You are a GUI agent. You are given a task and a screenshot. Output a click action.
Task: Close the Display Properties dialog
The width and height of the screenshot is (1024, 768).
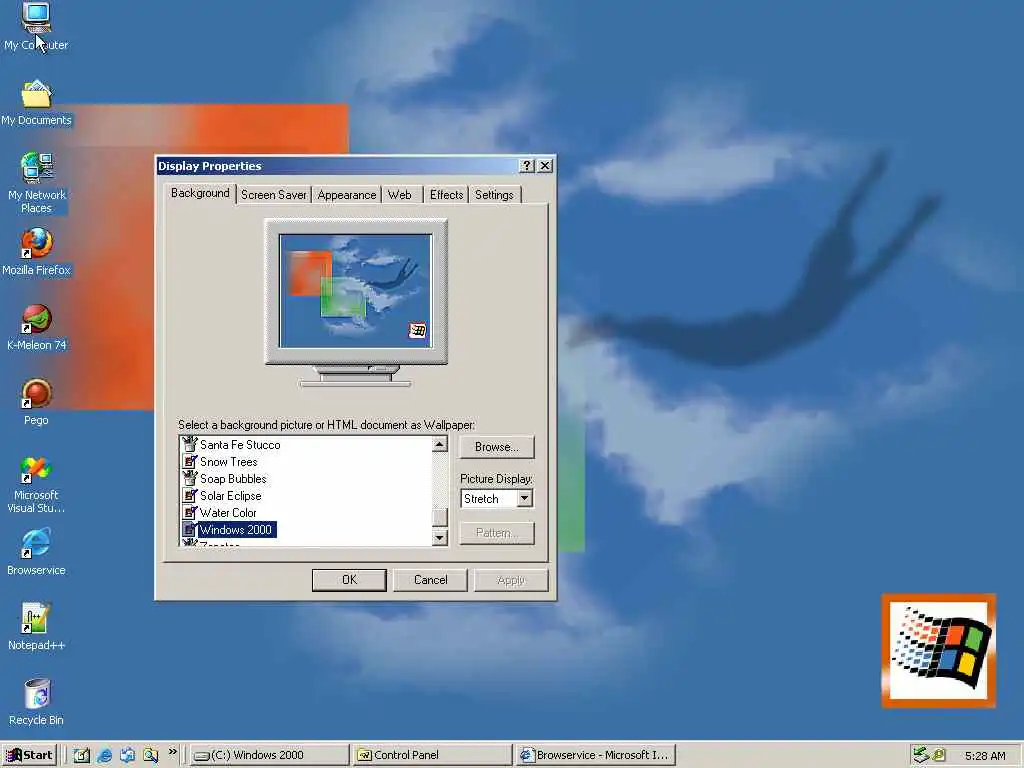click(545, 166)
